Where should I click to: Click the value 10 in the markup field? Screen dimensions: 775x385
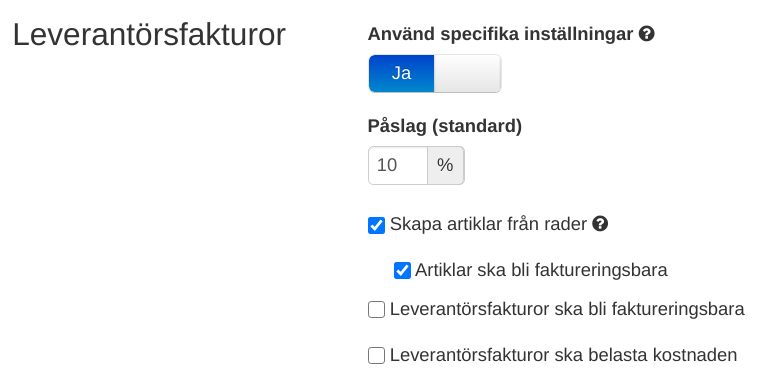[387, 165]
